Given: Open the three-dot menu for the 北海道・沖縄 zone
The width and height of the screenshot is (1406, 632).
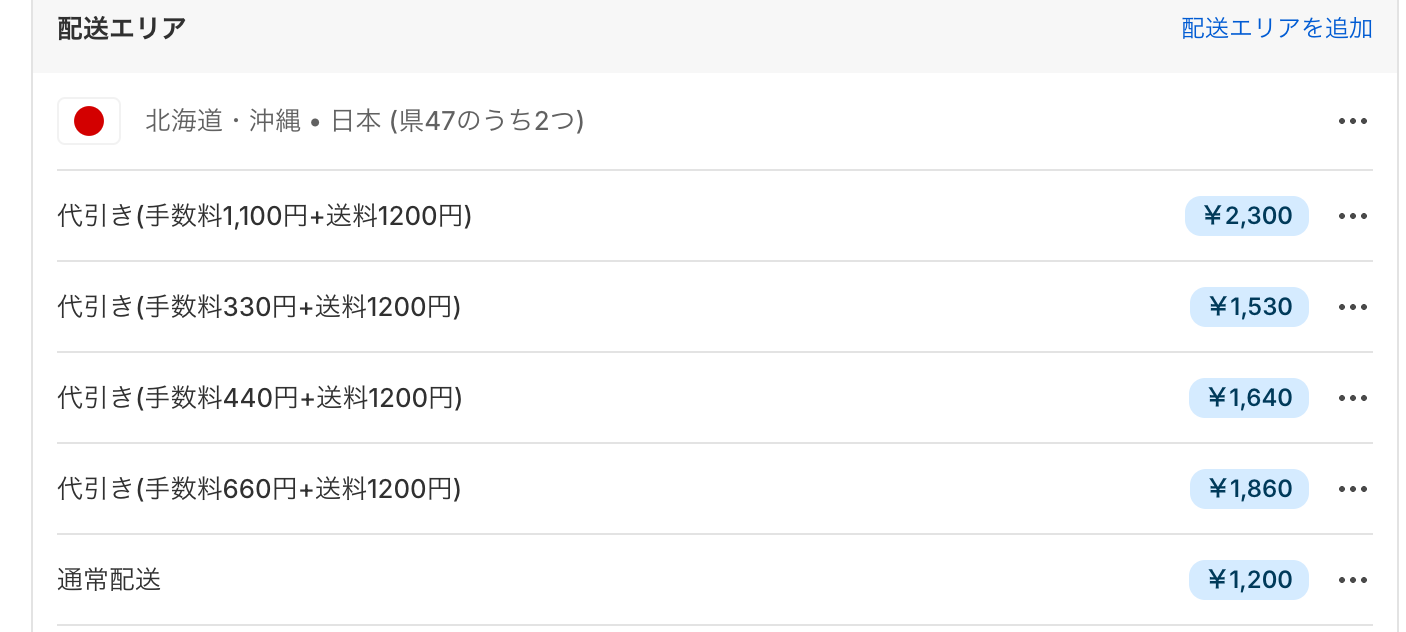Looking at the screenshot, I should 1352,121.
